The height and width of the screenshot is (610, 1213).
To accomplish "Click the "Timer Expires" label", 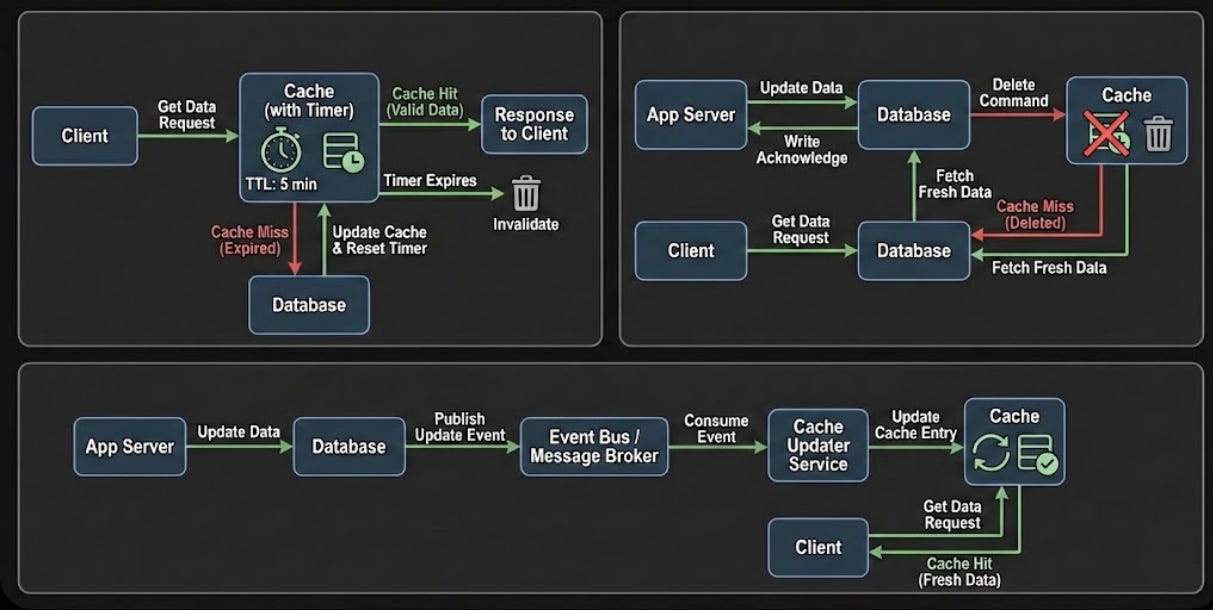I will coord(430,181).
